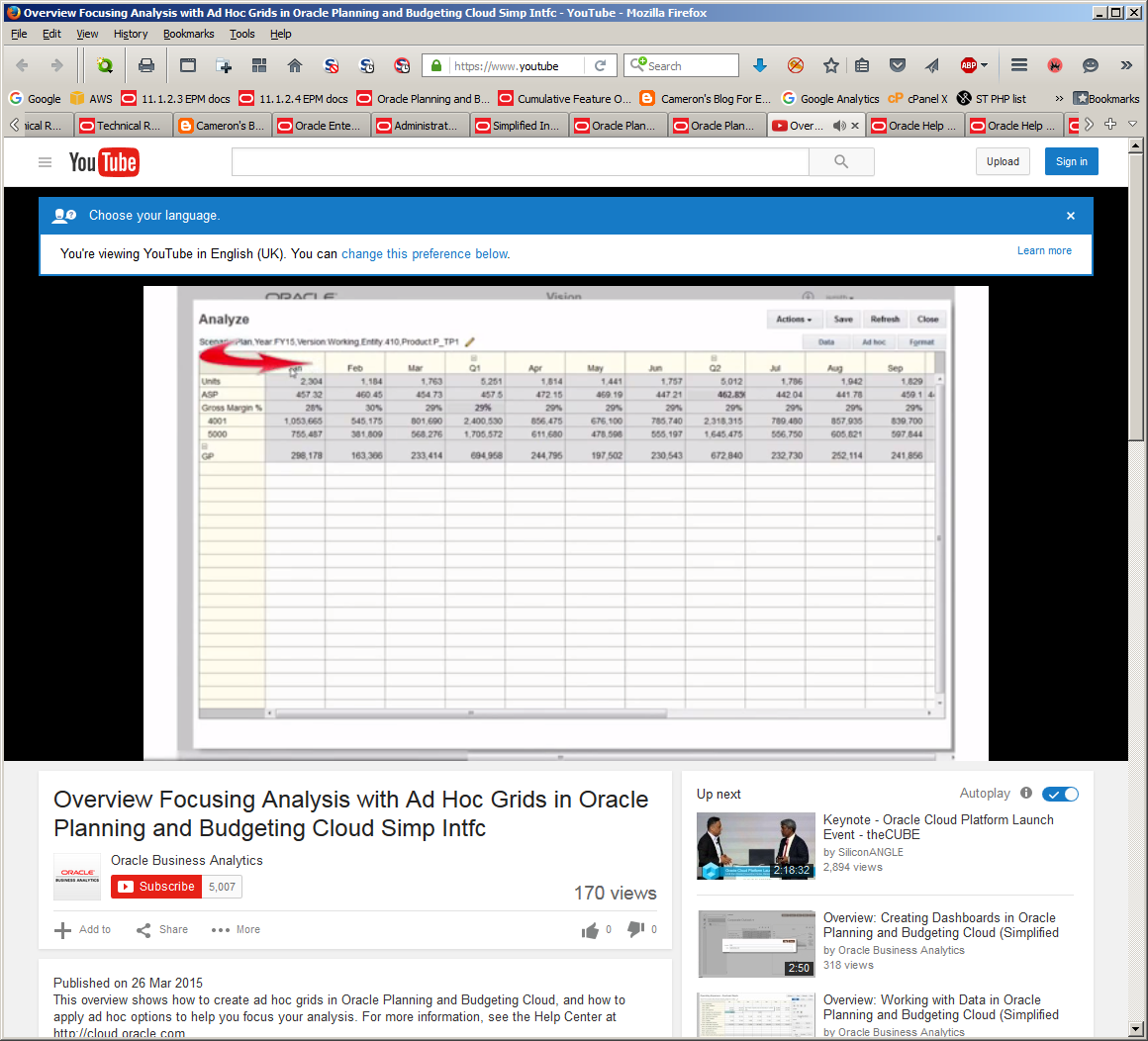Screen dimensions: 1148x1041
Task: Click the Pocket save icon
Action: [898, 66]
